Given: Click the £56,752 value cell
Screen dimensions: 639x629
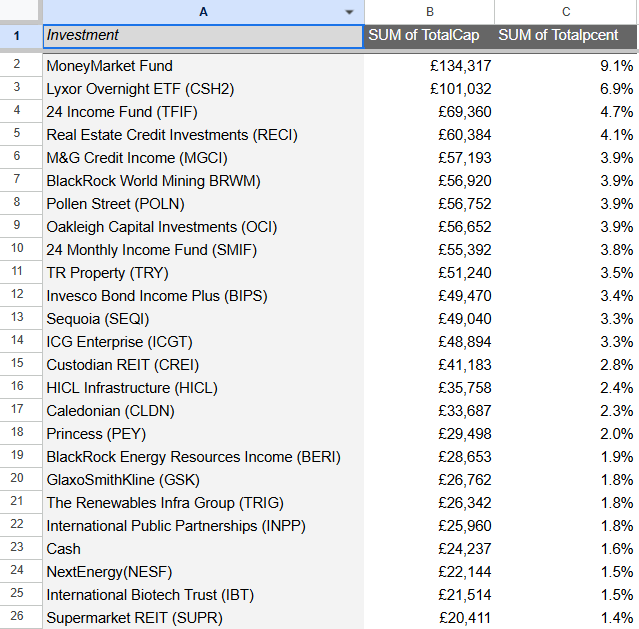Looking at the screenshot, I should pyautogui.click(x=429, y=203).
